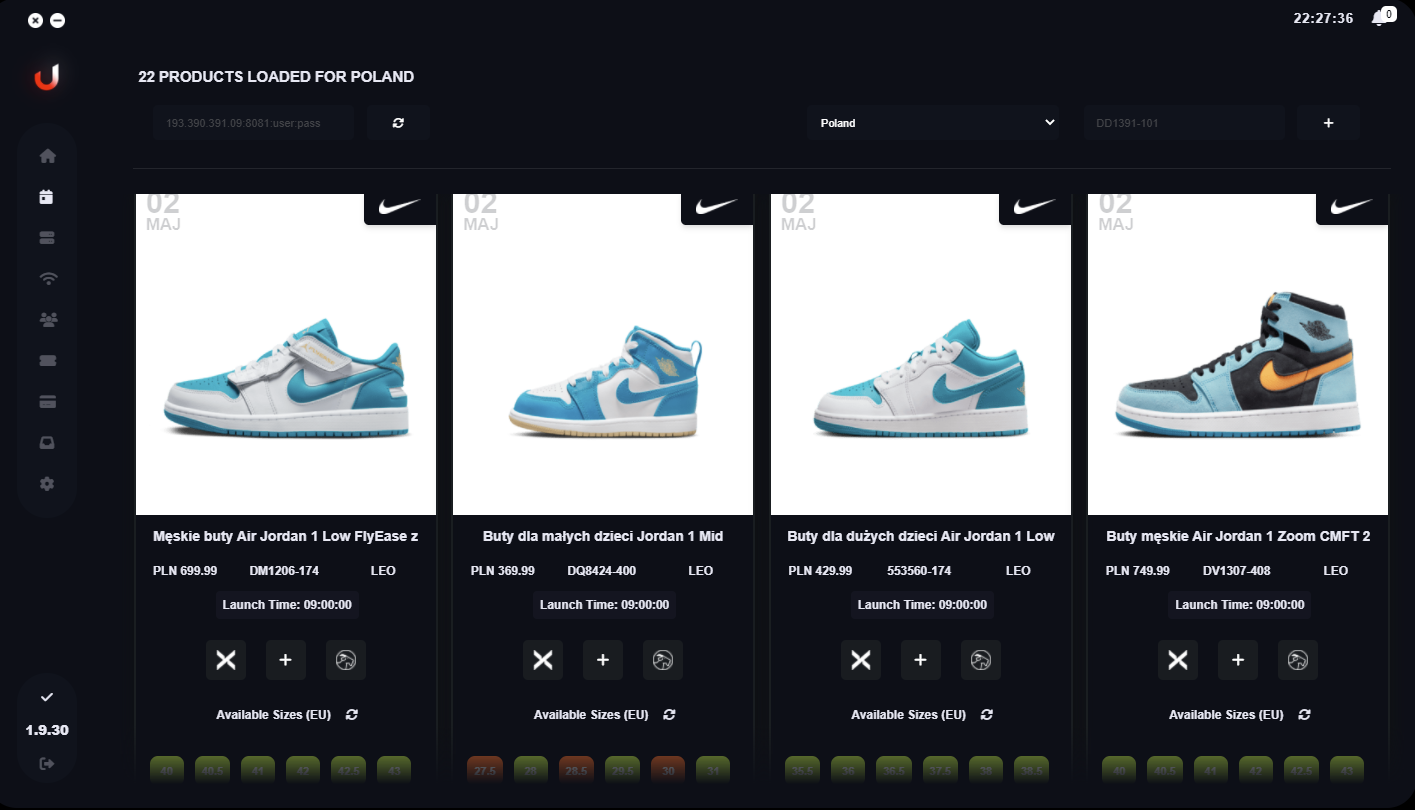Click the X icon under DM1206-174
Image resolution: width=1415 pixels, height=810 pixels.
(x=226, y=660)
